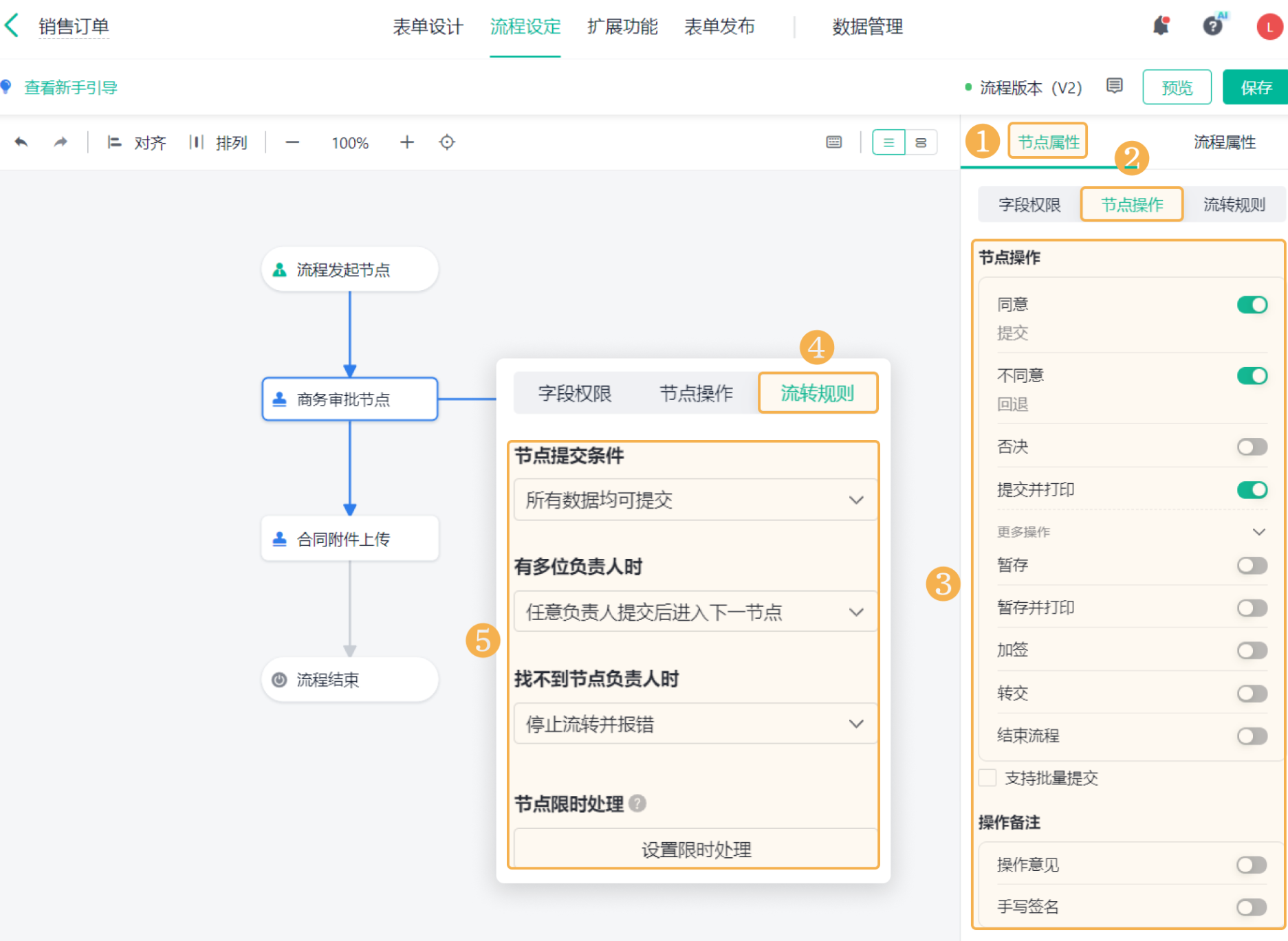Screen dimensions: 1288x941
Task: Zoom in with the plus icon
Action: [x=407, y=142]
